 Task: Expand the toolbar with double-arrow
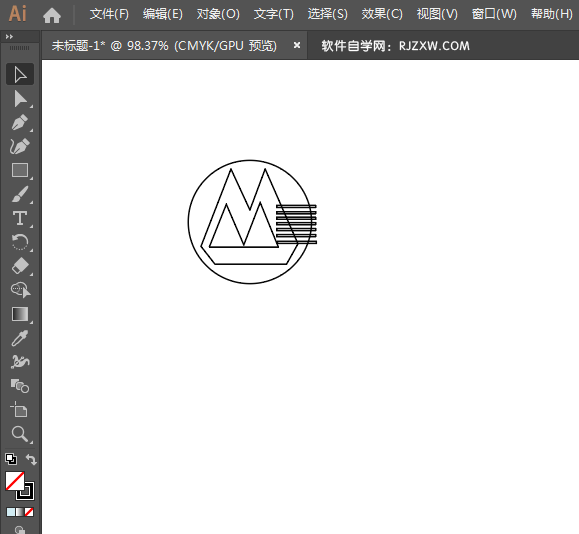point(9,37)
